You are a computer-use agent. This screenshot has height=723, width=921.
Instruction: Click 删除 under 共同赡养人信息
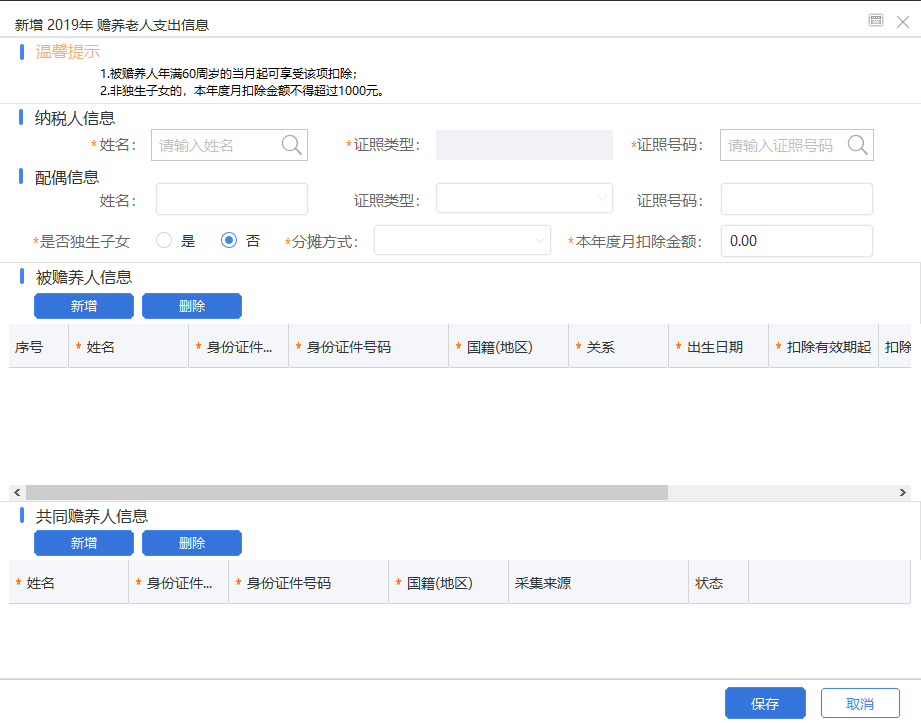192,543
